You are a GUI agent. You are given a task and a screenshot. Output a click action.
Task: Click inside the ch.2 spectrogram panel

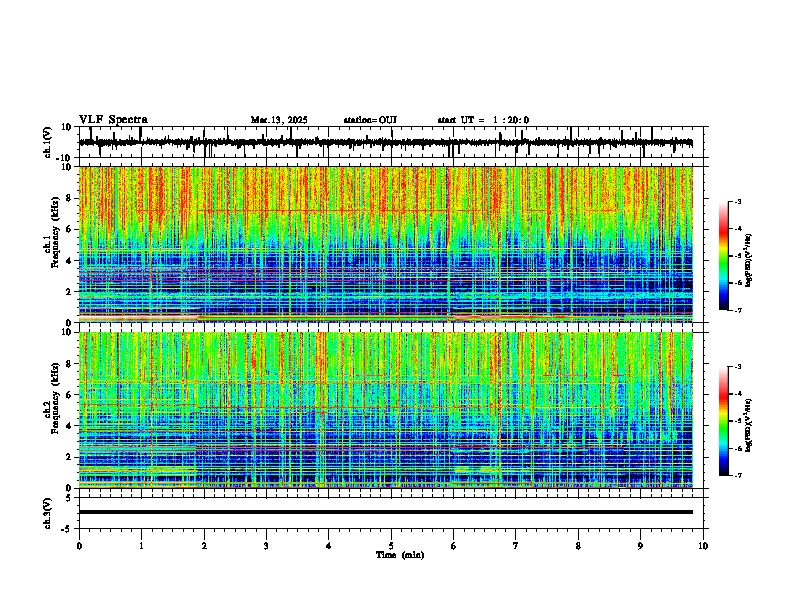click(385, 410)
